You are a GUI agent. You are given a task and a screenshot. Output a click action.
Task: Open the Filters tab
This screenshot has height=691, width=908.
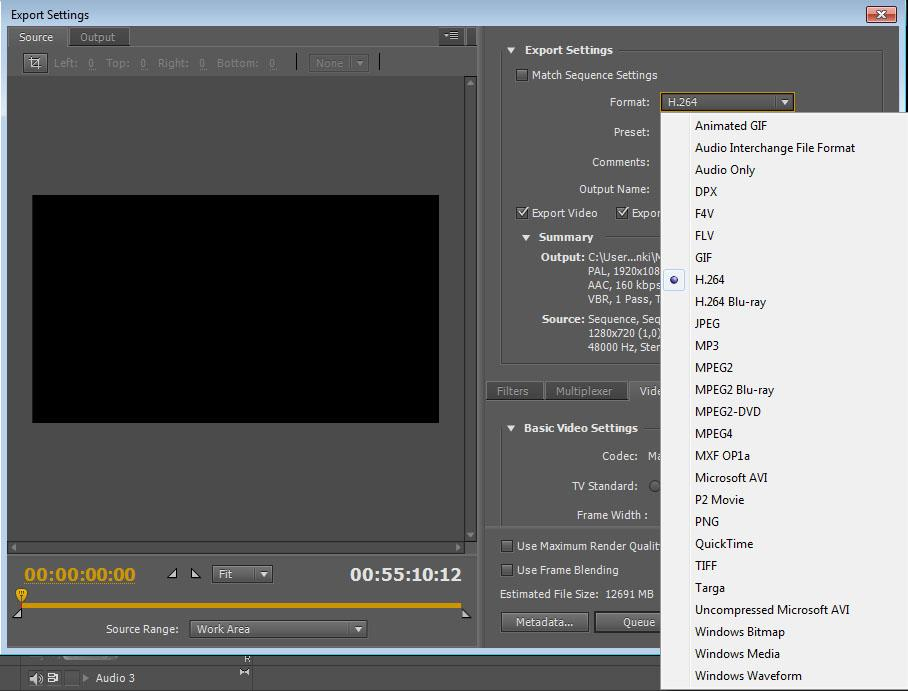point(513,391)
